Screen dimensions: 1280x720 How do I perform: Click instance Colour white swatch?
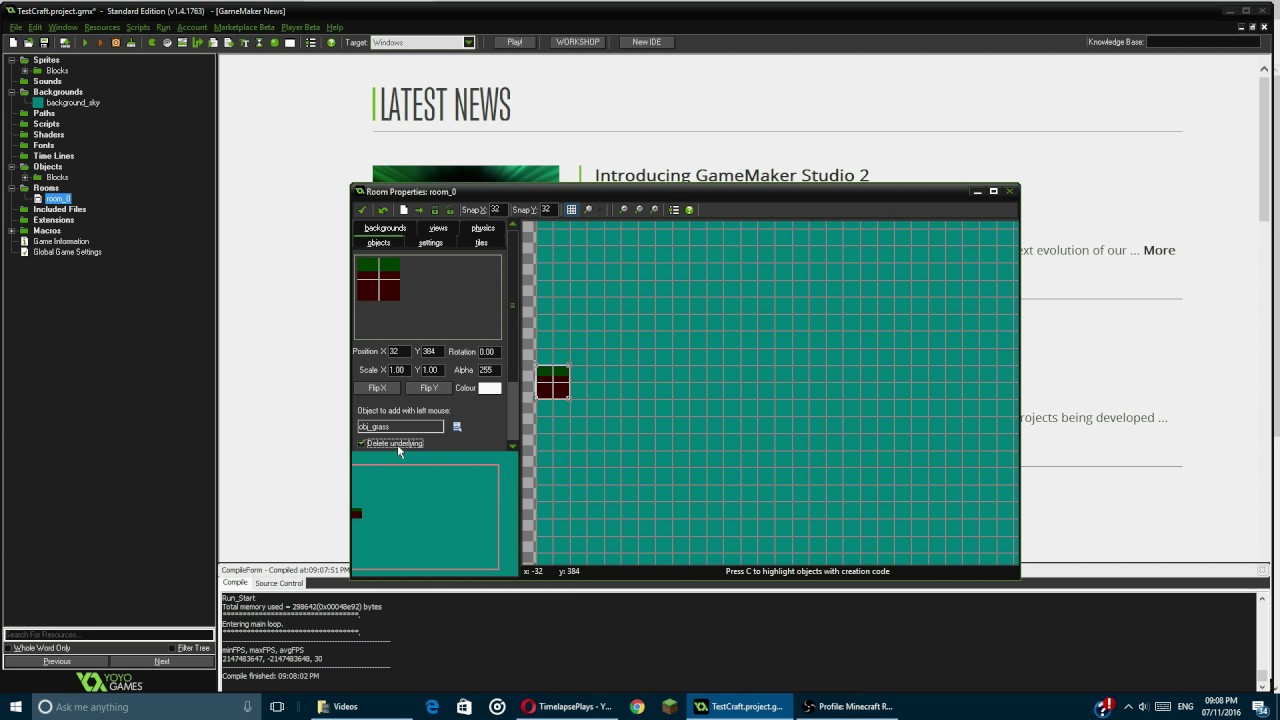[x=490, y=388]
